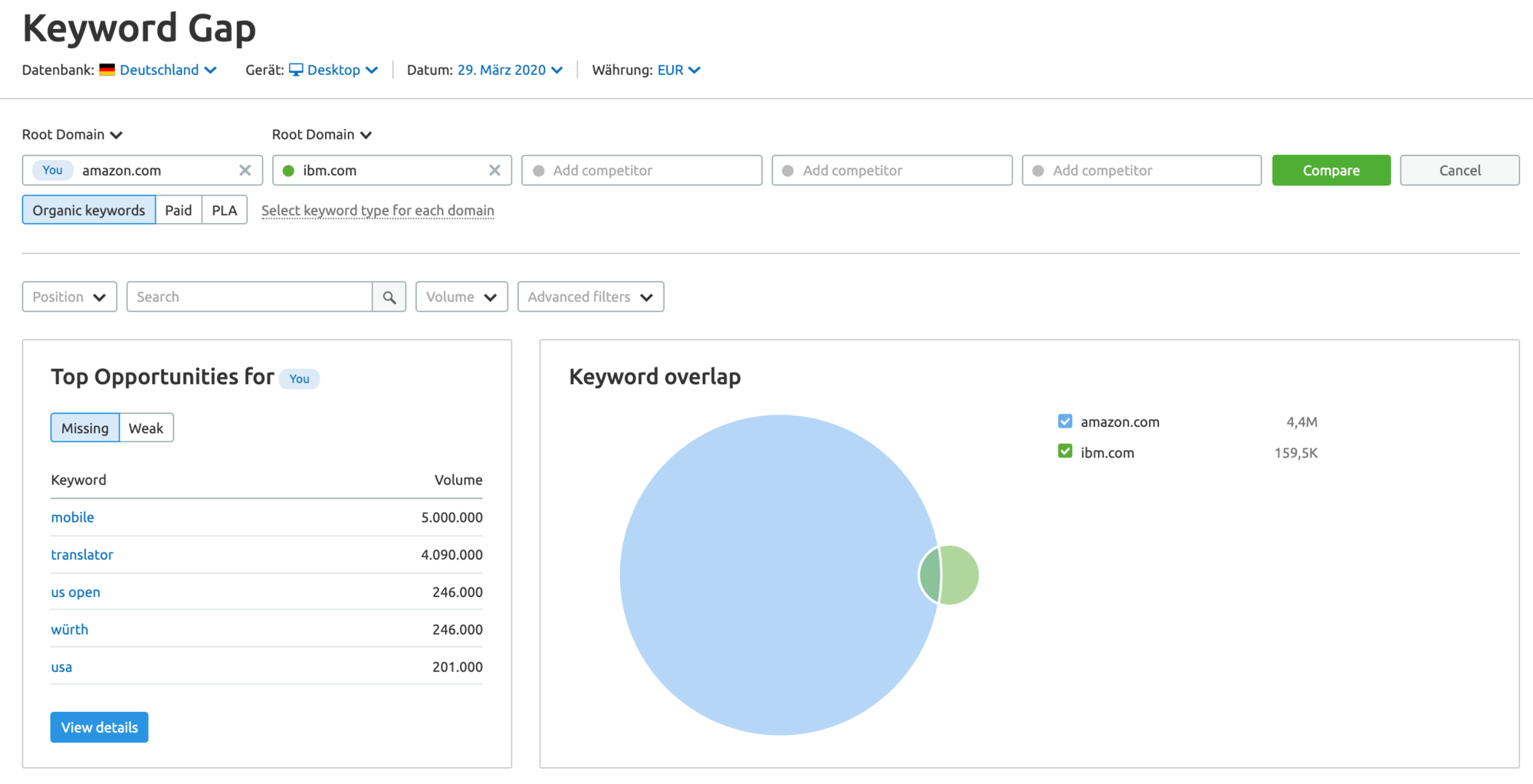
Task: Click the 159,5K keyword count
Action: click(1296, 453)
